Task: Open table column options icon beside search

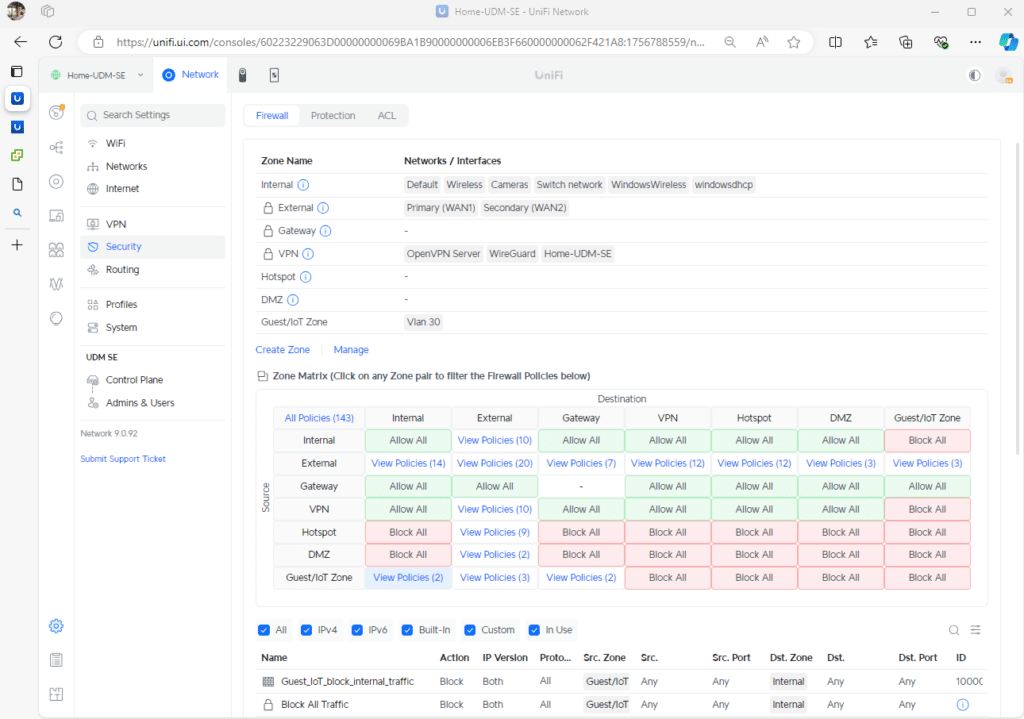Action: 976,630
